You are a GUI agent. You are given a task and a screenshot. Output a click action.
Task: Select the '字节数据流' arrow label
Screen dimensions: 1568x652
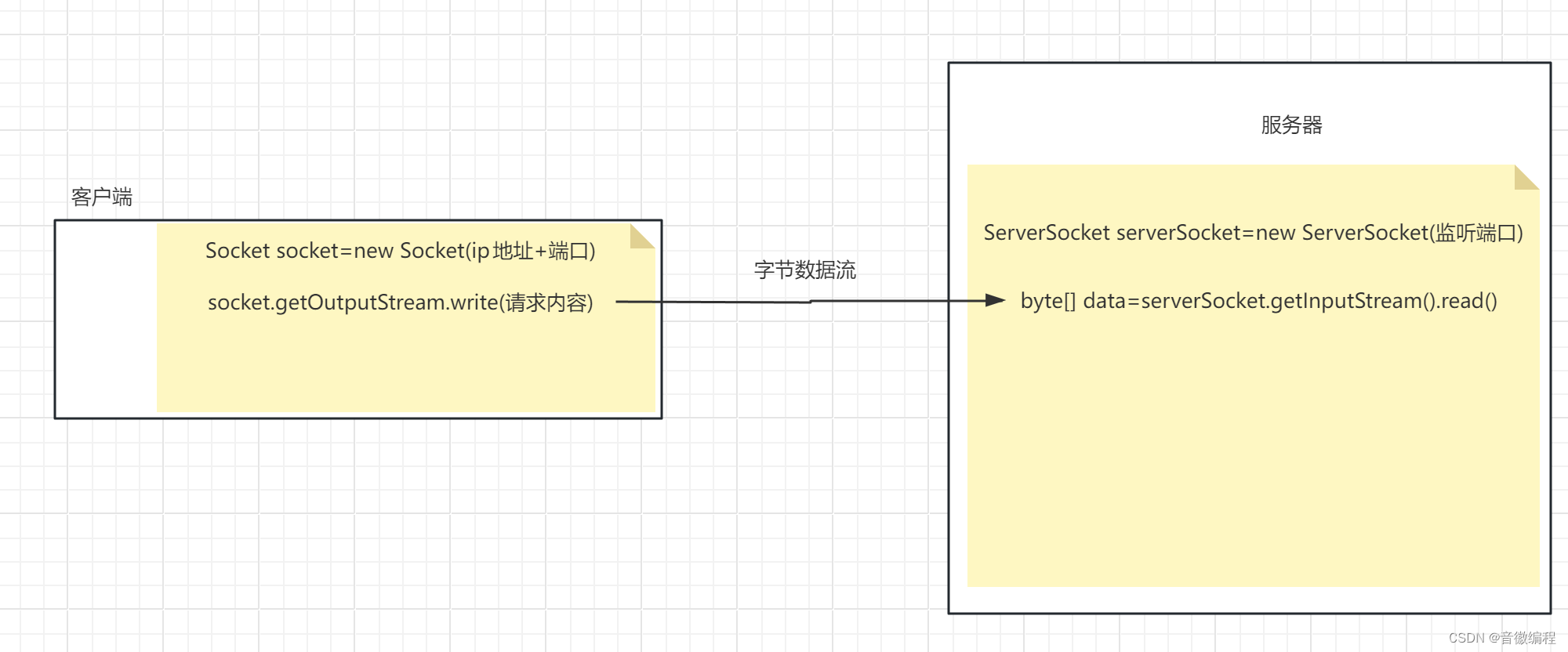click(805, 270)
